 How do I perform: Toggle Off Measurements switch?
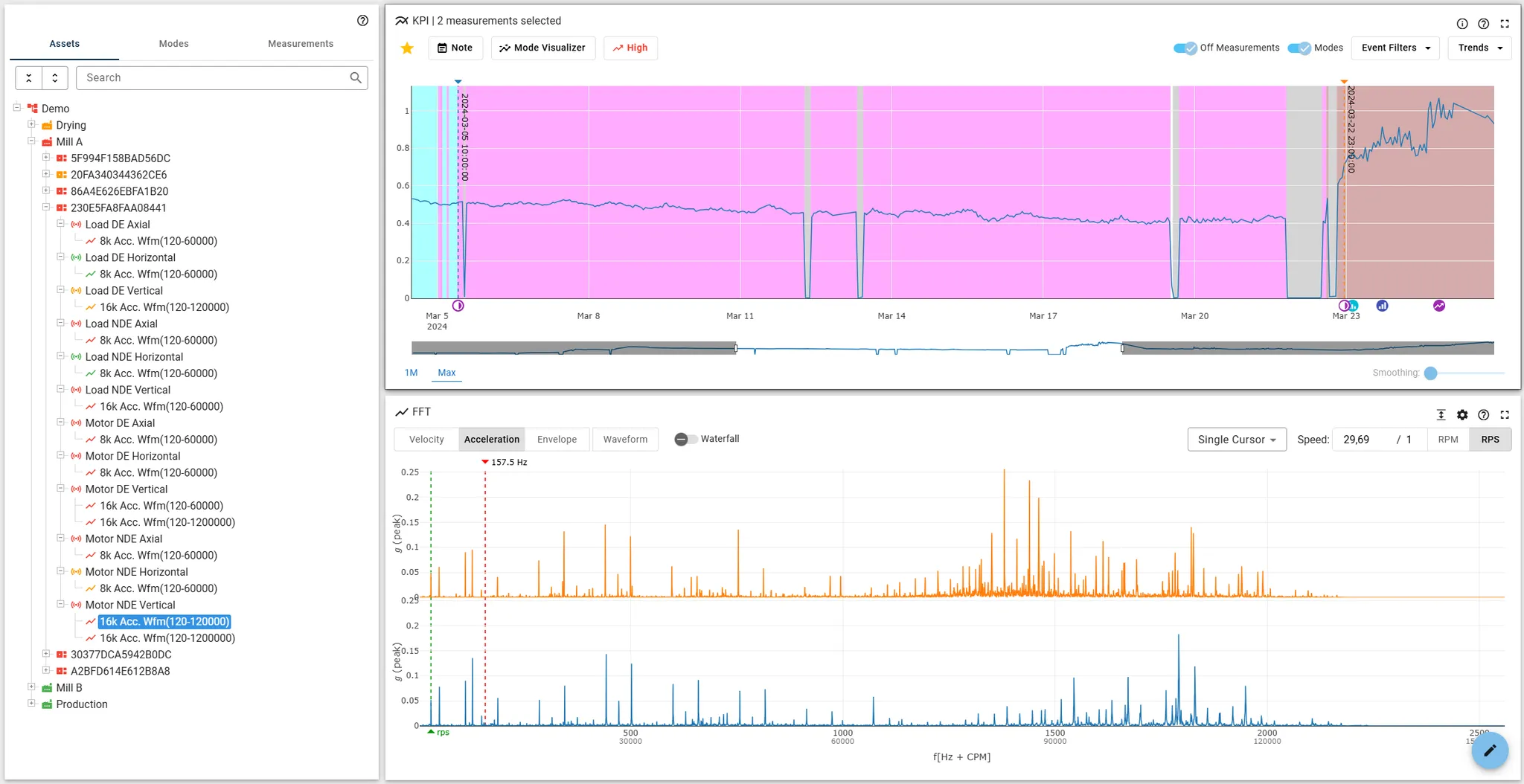pyautogui.click(x=1185, y=48)
